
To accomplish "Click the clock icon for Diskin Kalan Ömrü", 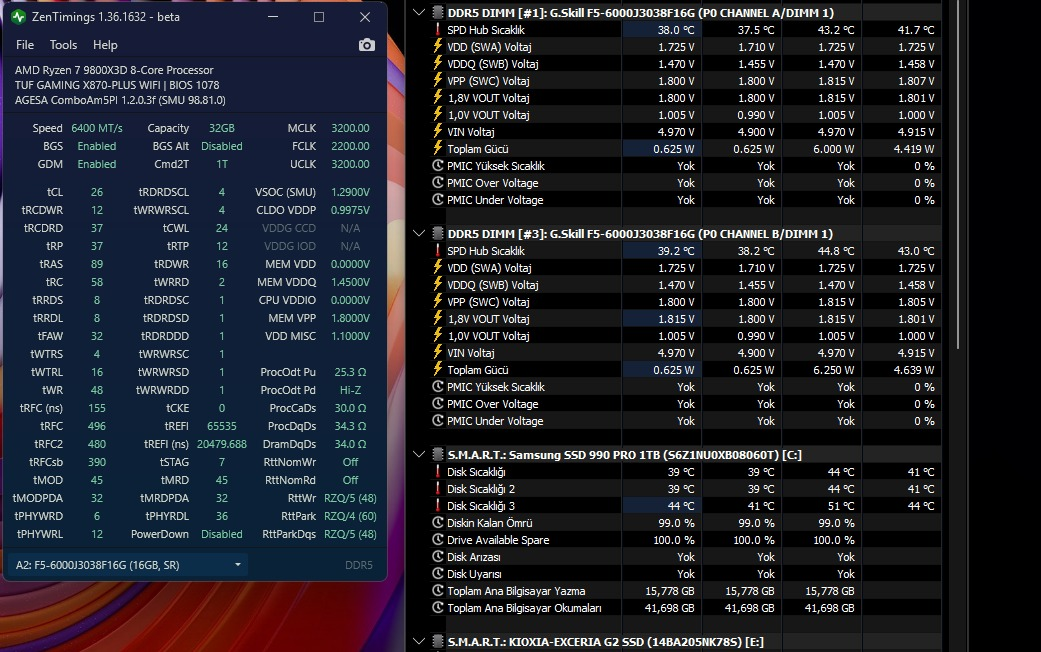I will point(438,523).
